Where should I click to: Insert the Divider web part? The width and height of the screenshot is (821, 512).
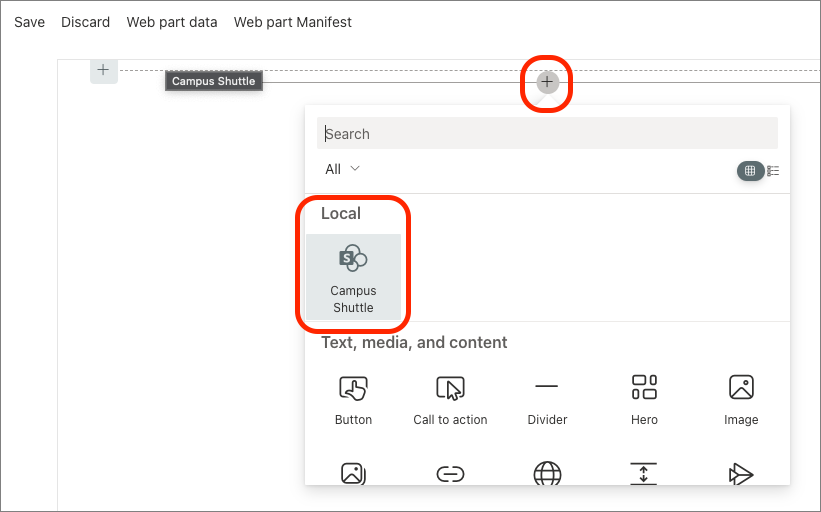click(x=547, y=400)
